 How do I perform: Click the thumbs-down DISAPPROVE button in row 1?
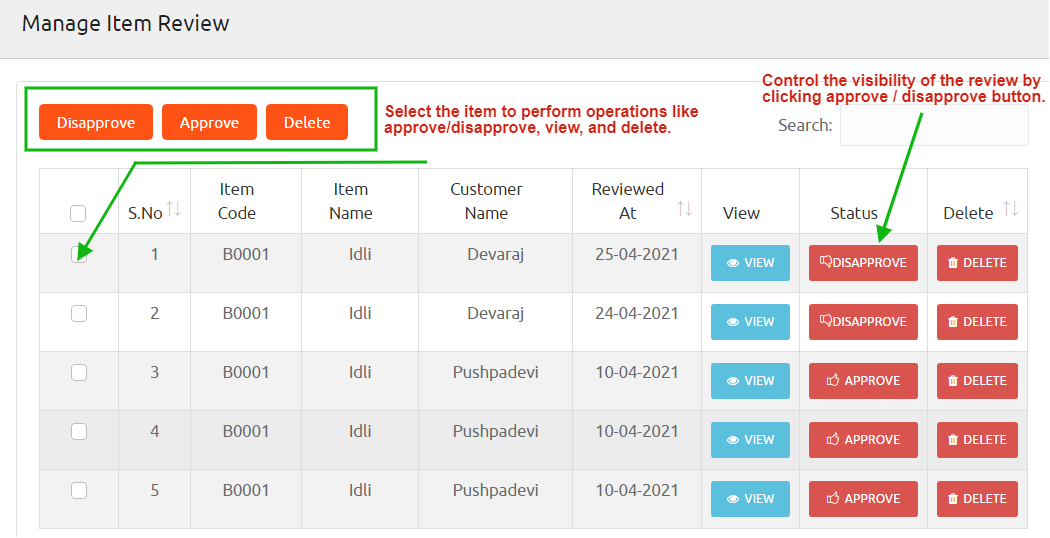[x=863, y=263]
